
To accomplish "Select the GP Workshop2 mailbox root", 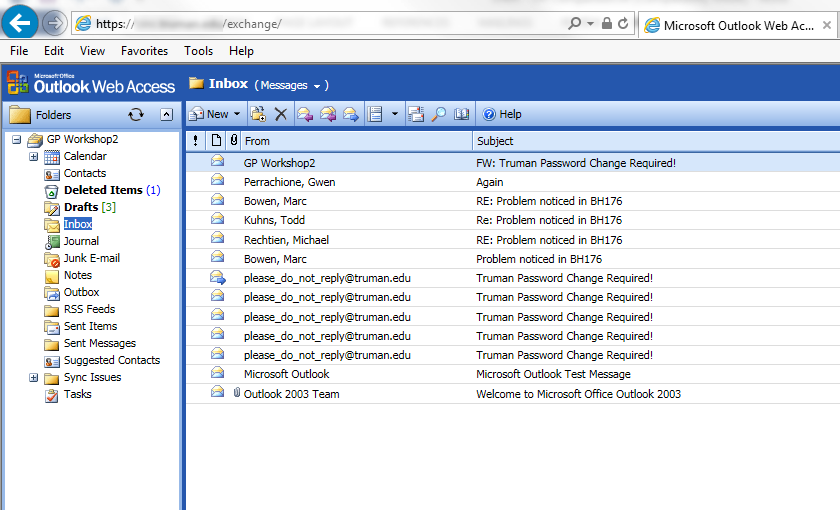I will pyautogui.click(x=82, y=139).
